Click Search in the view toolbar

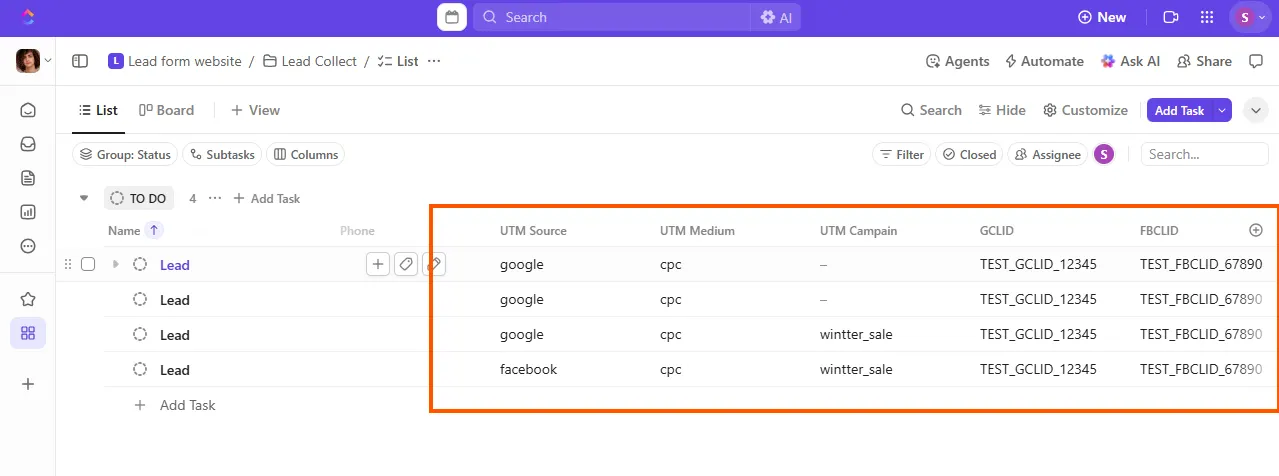click(931, 110)
